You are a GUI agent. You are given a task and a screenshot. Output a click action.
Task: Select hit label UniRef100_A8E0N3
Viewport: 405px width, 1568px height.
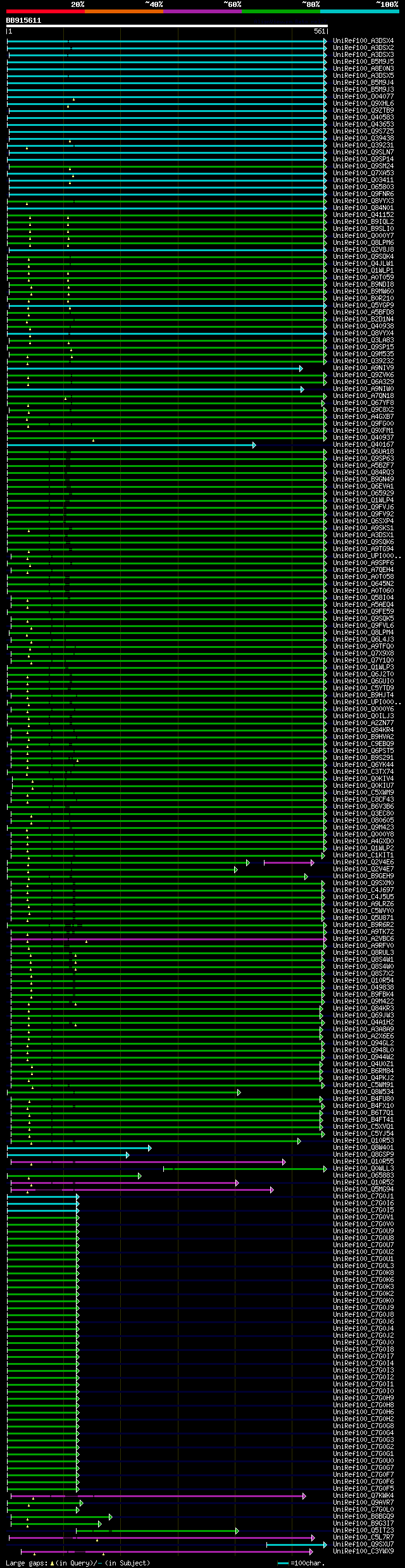tap(363, 68)
